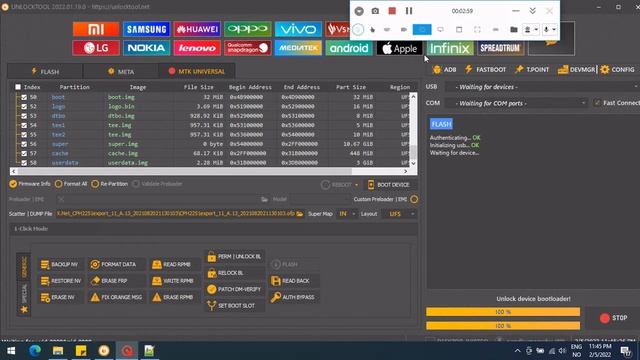Open the Qualcomm Snapdragon tile

coord(248,48)
